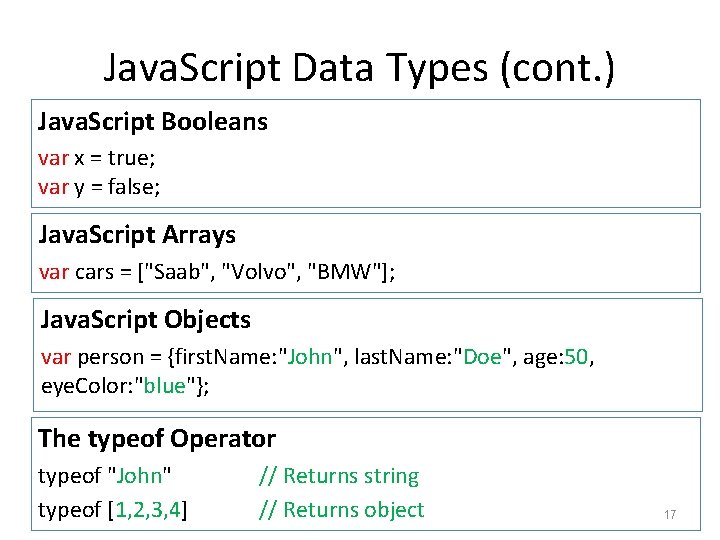Click the typeof "John" expression
This screenshot has width=720, height=540.
(x=105, y=477)
